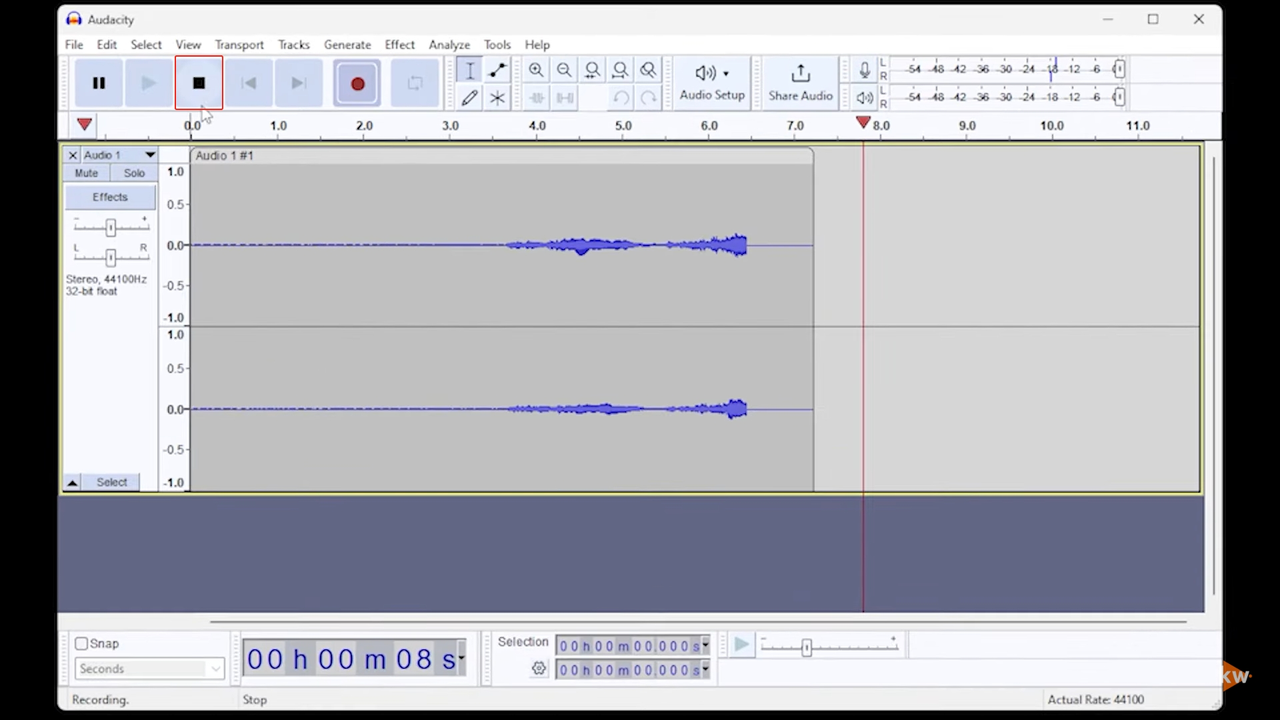Open the Generate menu
Screen dimensions: 1280x720
[x=347, y=45]
